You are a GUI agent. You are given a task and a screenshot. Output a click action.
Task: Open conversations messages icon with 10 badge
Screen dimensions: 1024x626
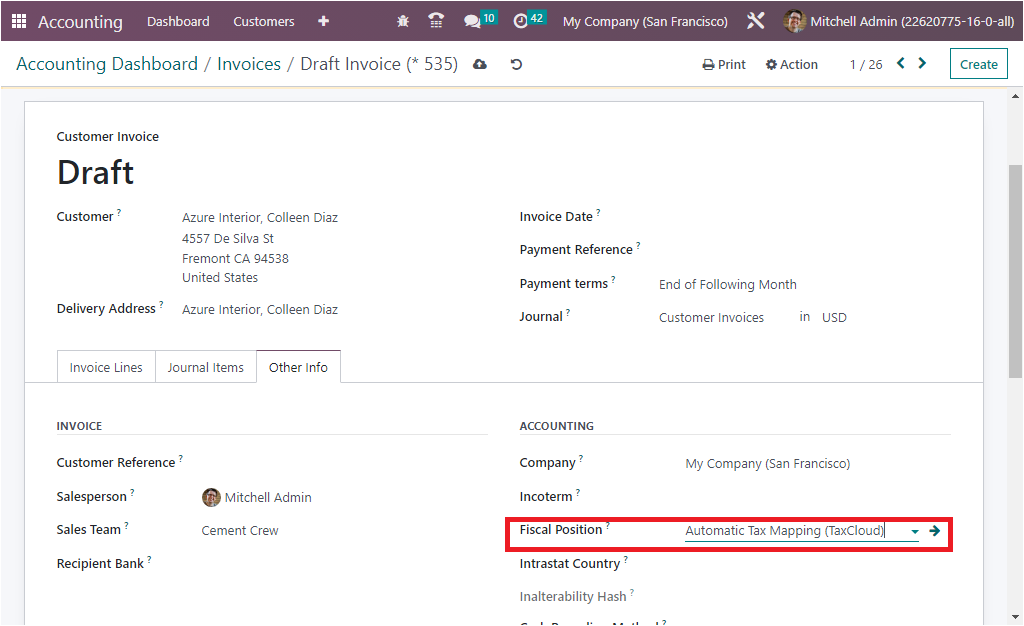(480, 20)
